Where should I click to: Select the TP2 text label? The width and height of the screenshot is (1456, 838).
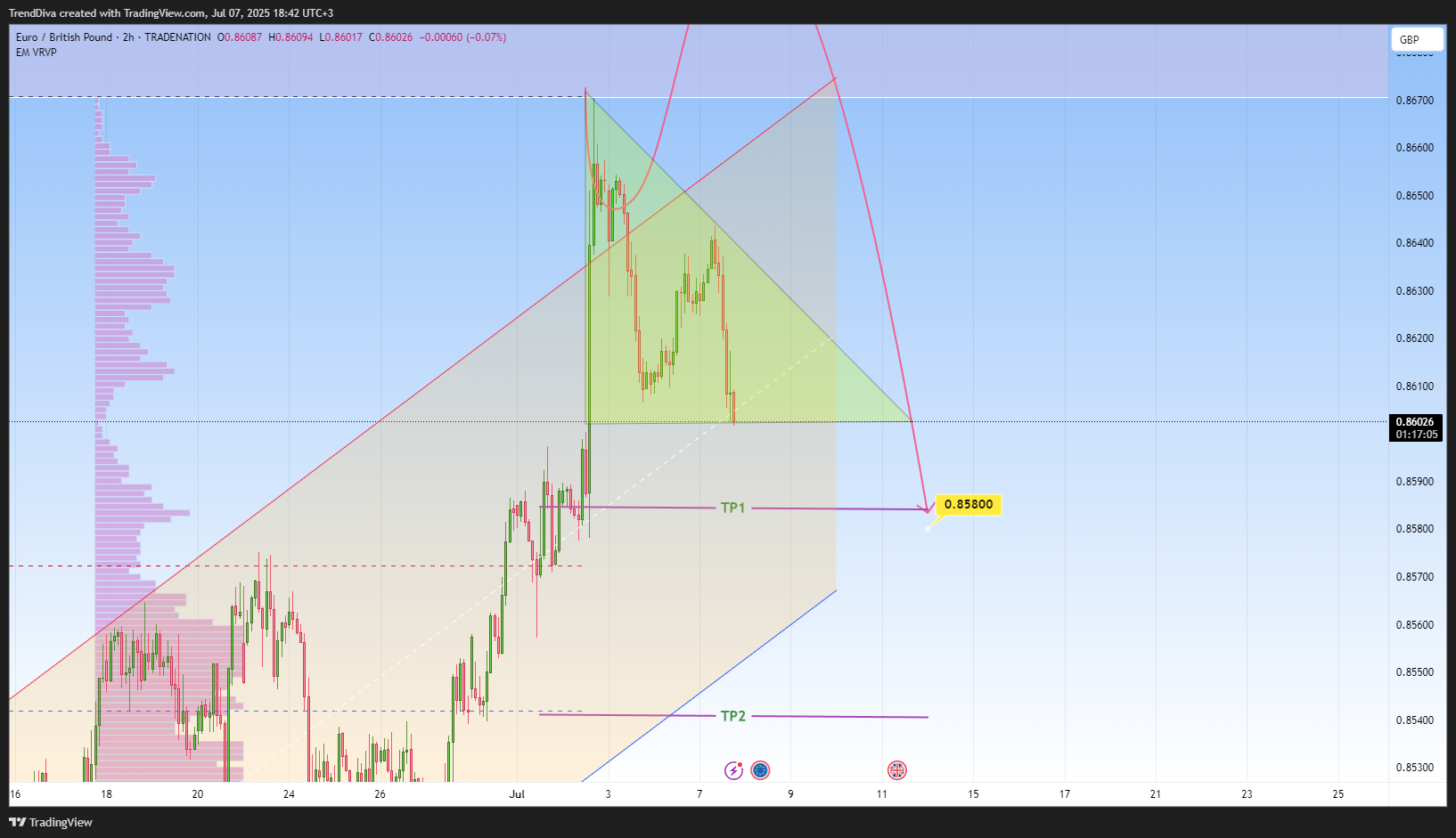pos(732,716)
